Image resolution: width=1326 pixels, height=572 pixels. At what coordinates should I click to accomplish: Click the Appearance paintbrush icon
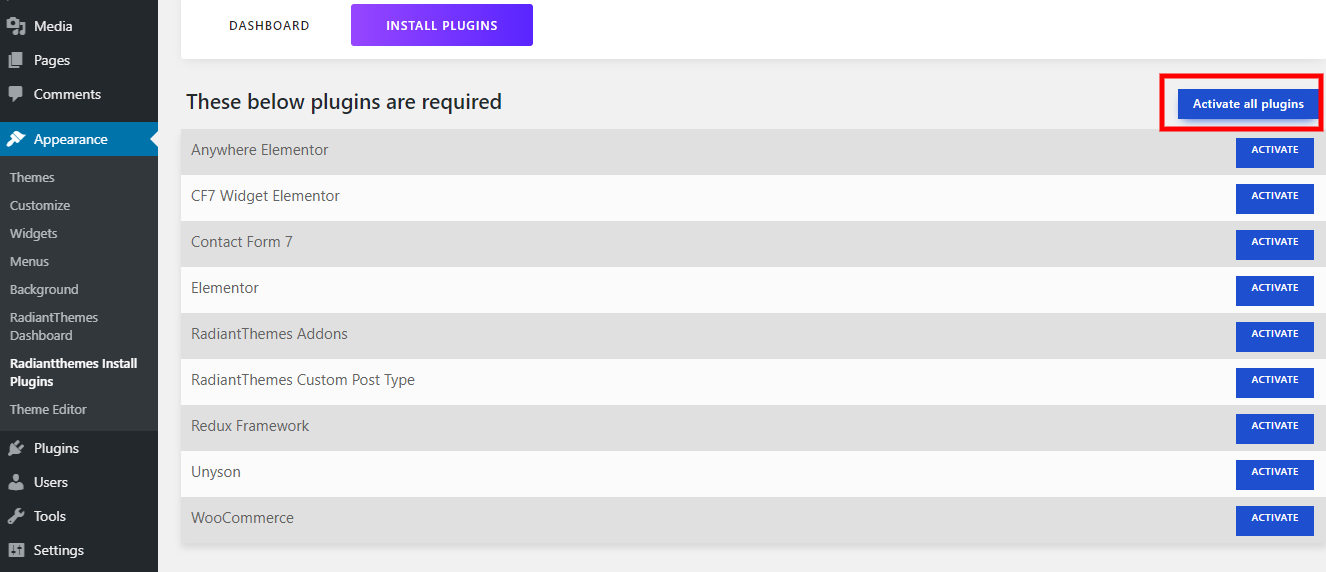[x=16, y=139]
